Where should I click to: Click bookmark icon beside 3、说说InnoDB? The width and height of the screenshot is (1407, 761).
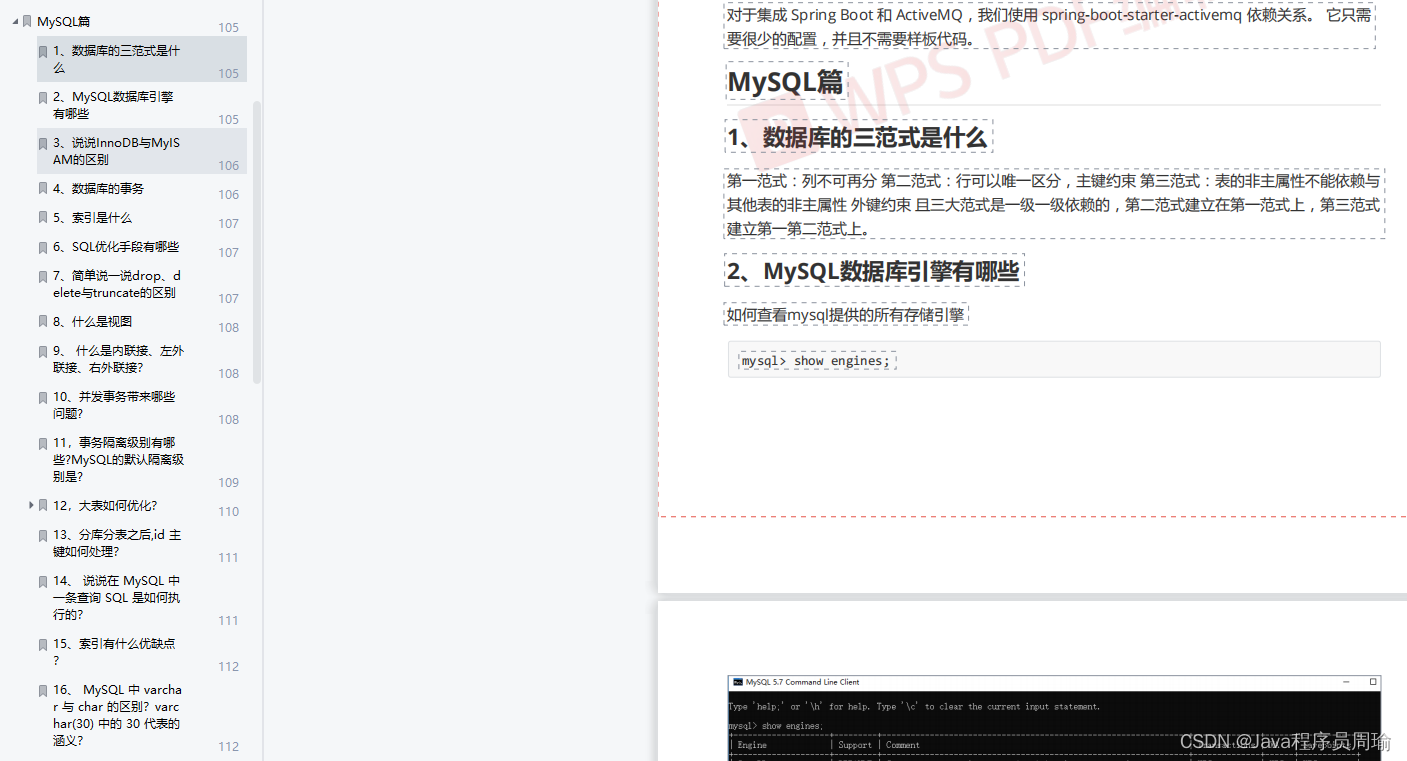pos(43,143)
